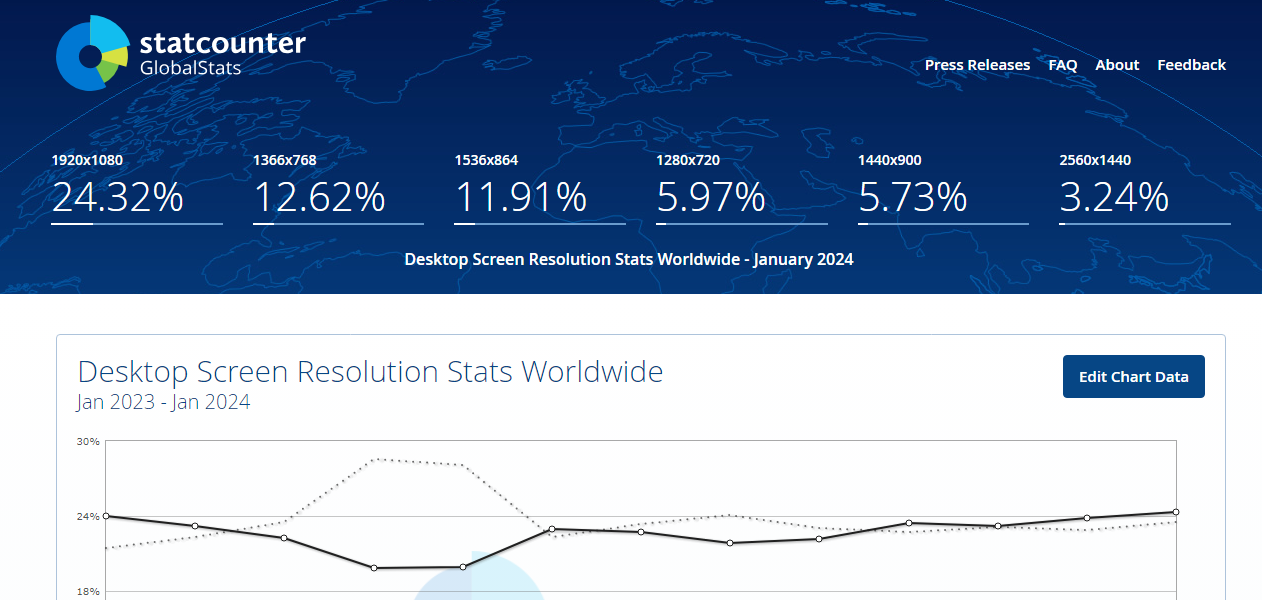Click the first data point on solid line
Viewport: 1262px width, 600px height.
106,516
